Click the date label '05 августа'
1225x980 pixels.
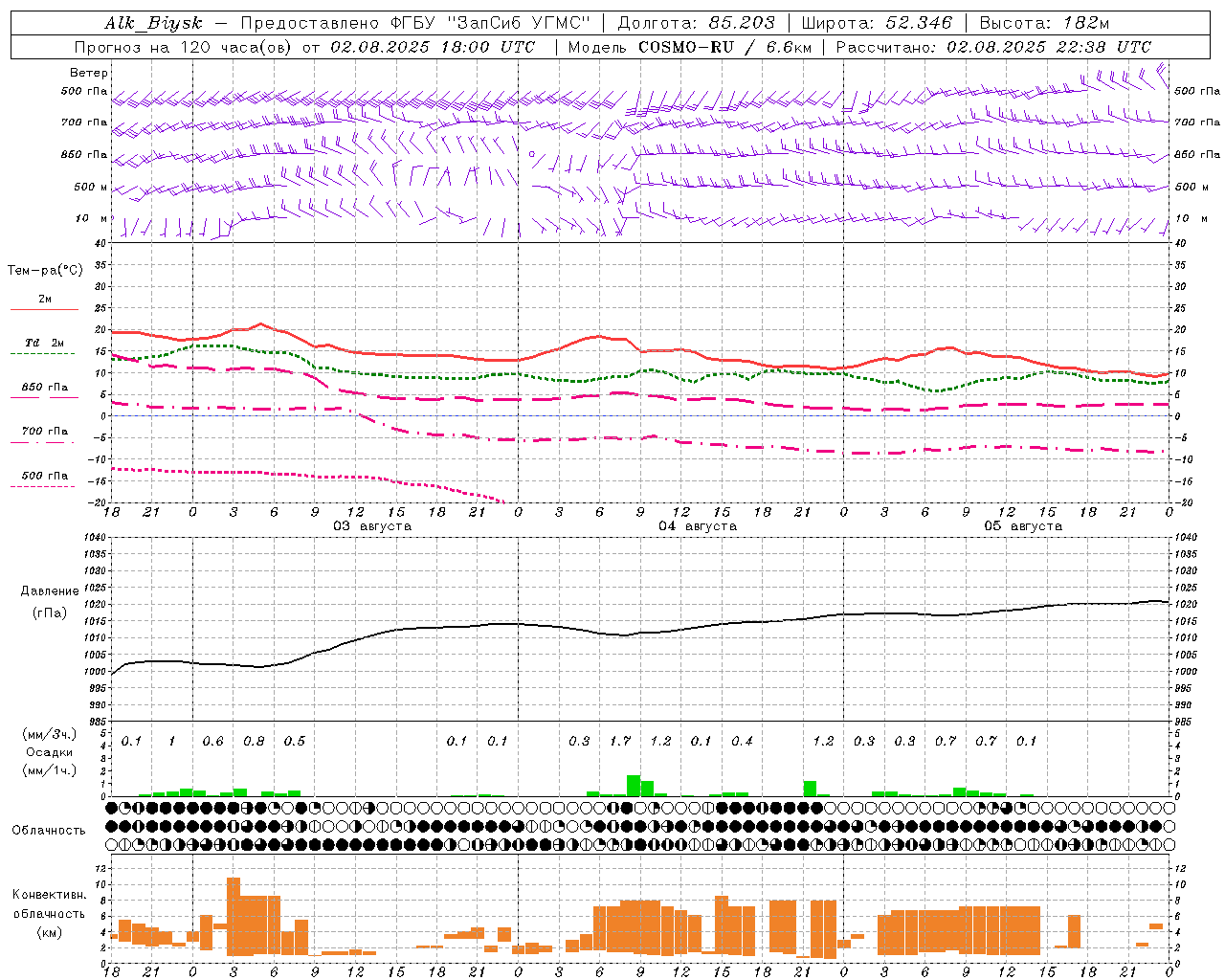pos(1023,526)
